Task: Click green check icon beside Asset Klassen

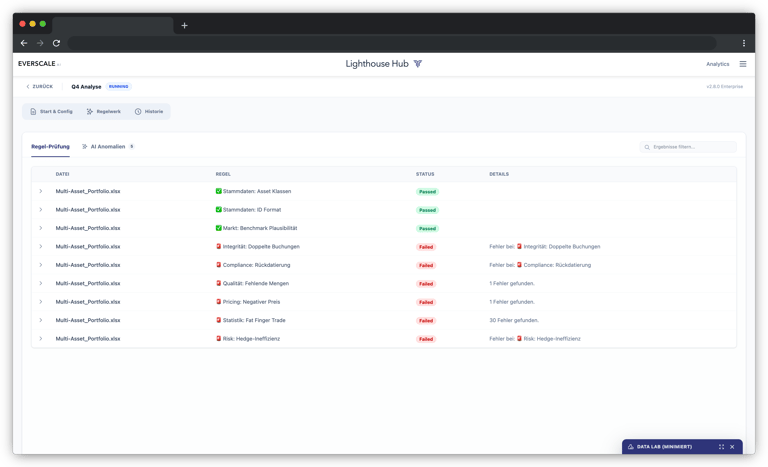Action: 218,191
